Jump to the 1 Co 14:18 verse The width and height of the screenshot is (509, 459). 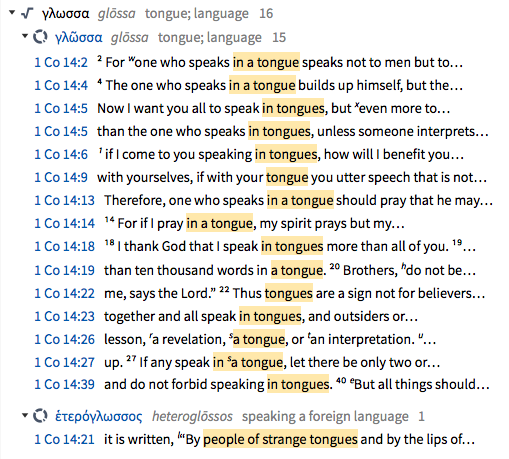[65, 246]
